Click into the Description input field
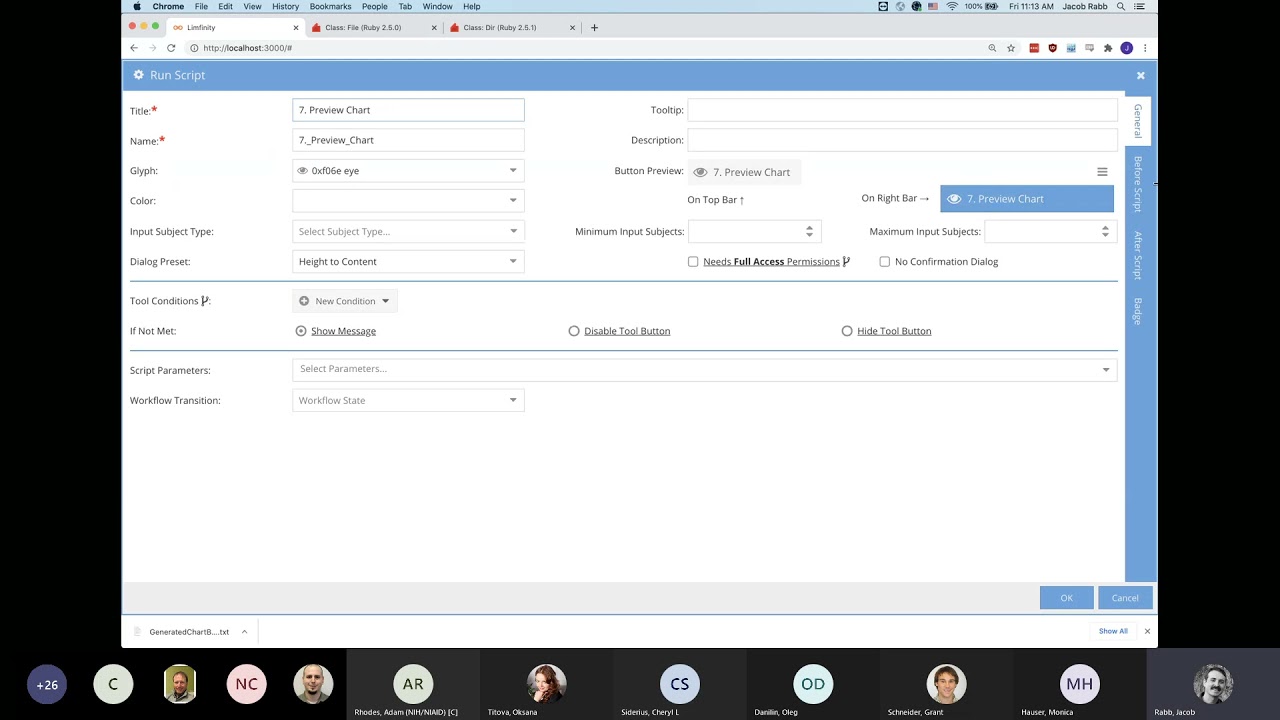The height and width of the screenshot is (720, 1280). click(902, 140)
